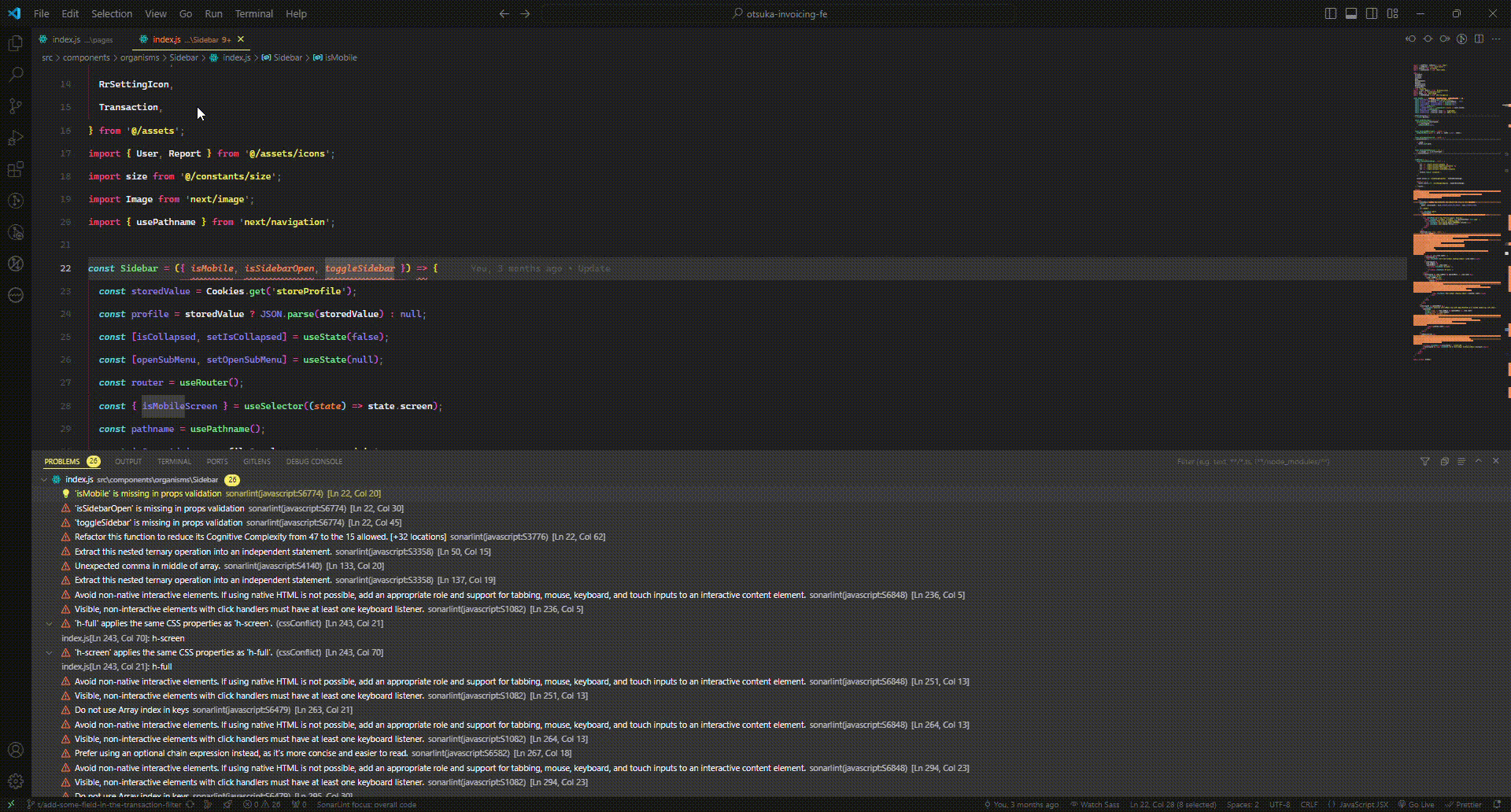The image size is (1511, 812).
Task: Switch to index.js pages editor tab
Action: pyautogui.click(x=83, y=39)
